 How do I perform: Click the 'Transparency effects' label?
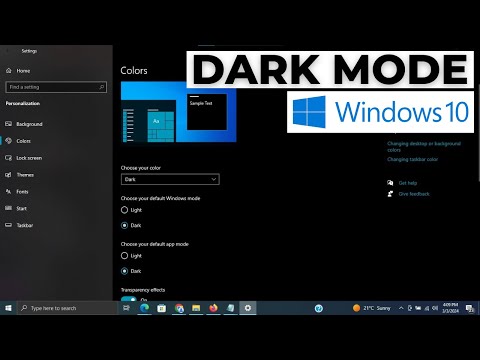pyautogui.click(x=143, y=290)
